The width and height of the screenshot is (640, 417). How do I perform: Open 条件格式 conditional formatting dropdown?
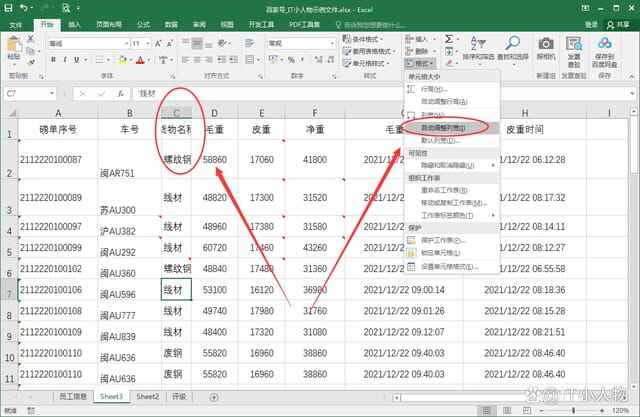tap(363, 39)
